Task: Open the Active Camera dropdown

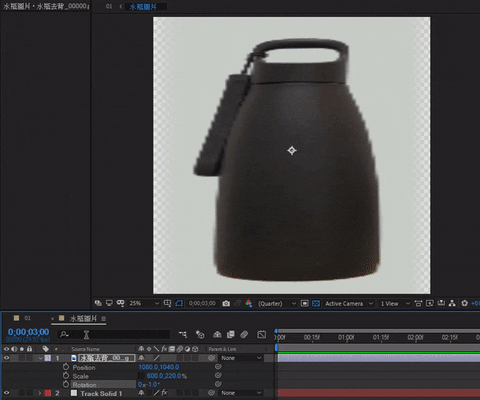Action: [349, 303]
